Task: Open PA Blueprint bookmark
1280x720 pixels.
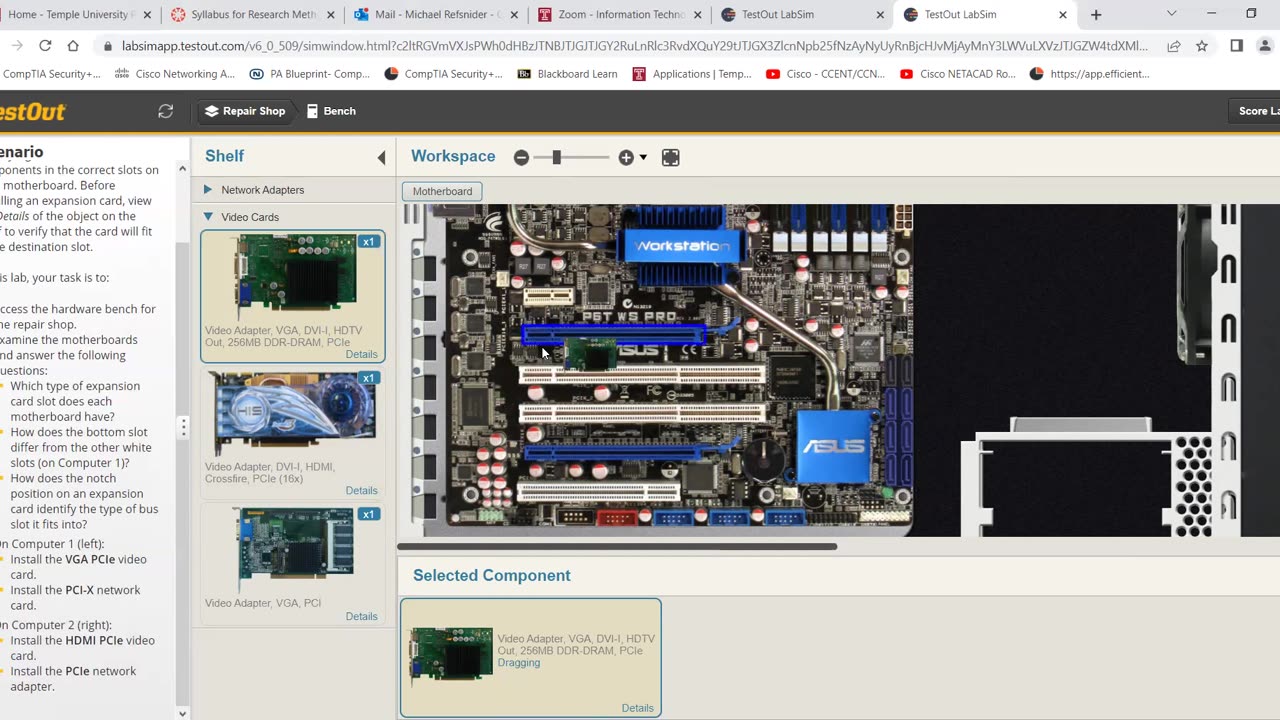Action: coord(310,74)
